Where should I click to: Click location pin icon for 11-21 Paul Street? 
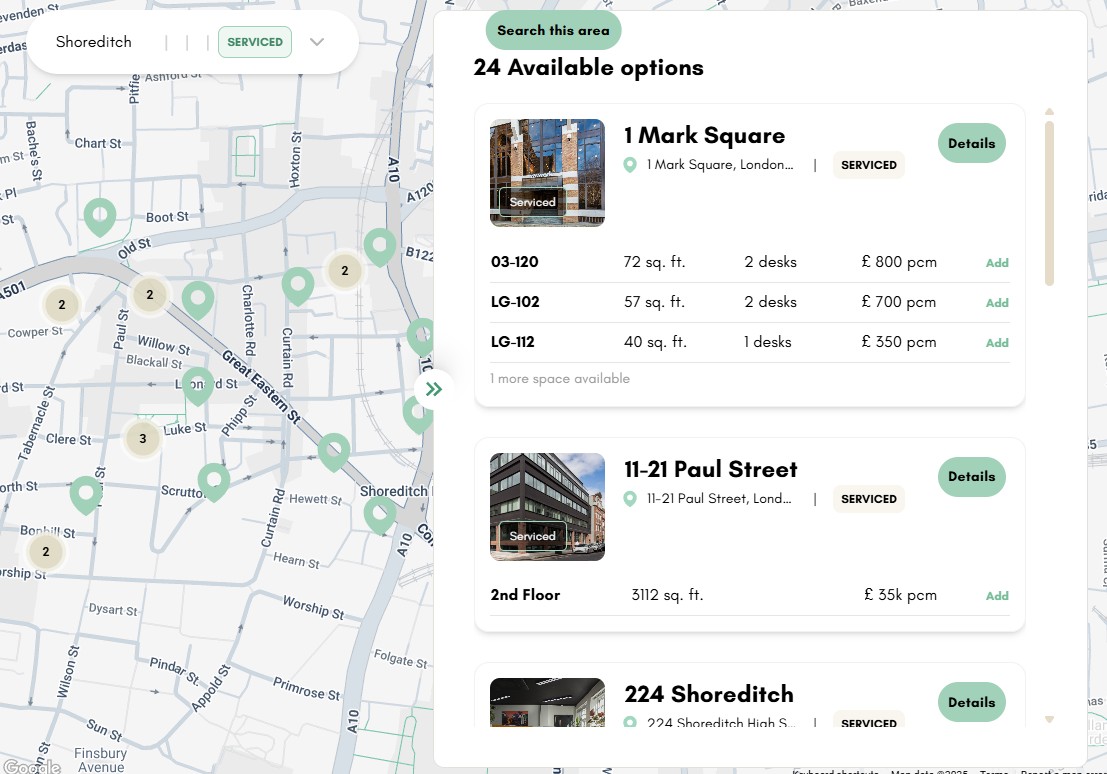tap(630, 499)
